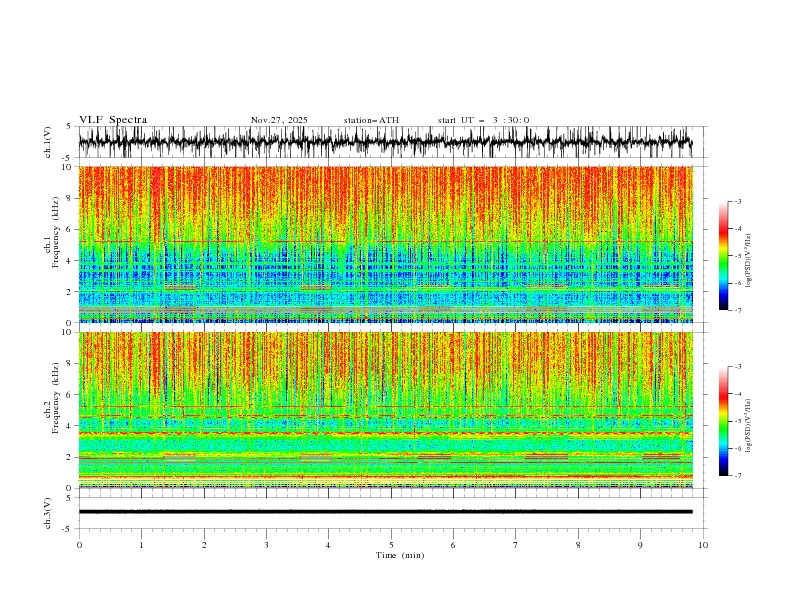Click the 'station=ATH' label
The width and height of the screenshot is (792, 612).
click(371, 120)
